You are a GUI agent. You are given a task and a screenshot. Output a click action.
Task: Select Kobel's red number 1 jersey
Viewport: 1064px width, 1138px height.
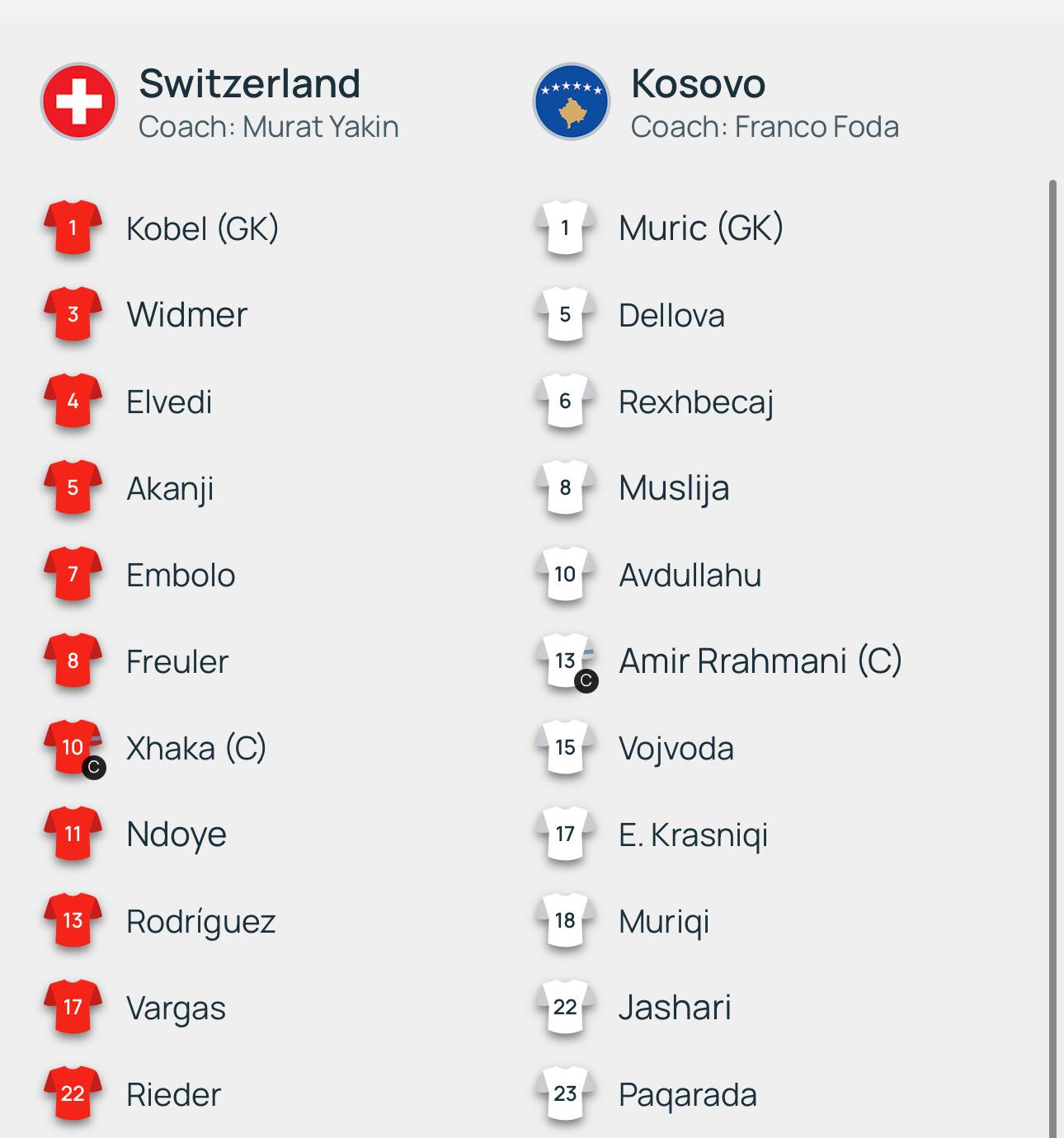click(73, 228)
